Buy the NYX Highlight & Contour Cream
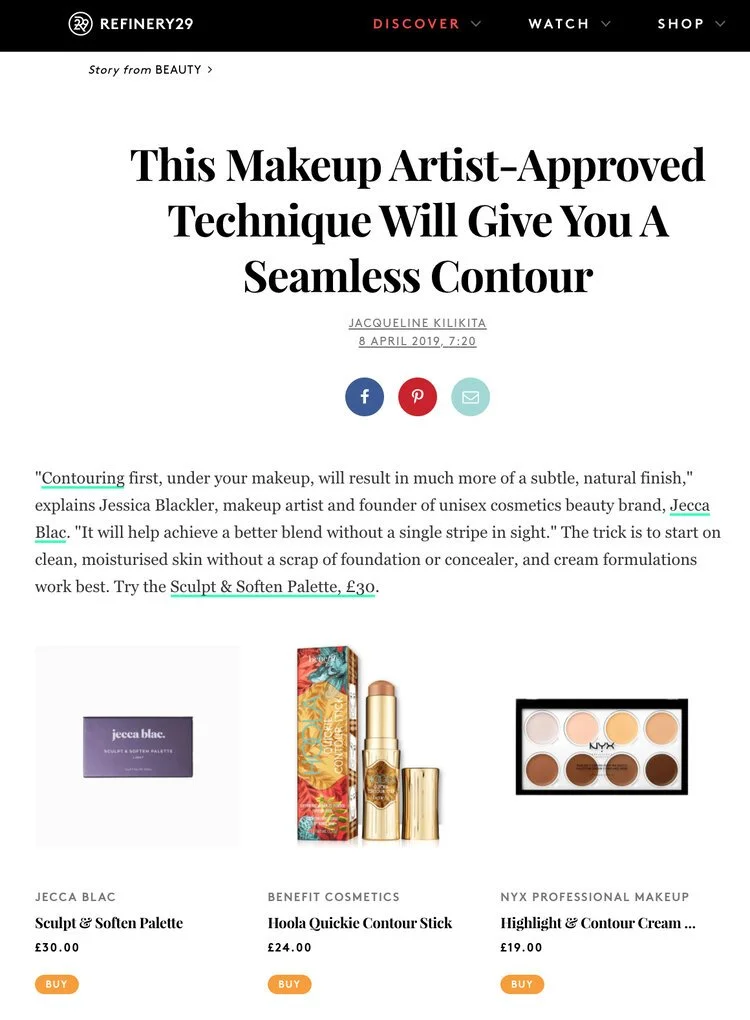Image resolution: width=750 pixels, height=1020 pixels. point(522,984)
